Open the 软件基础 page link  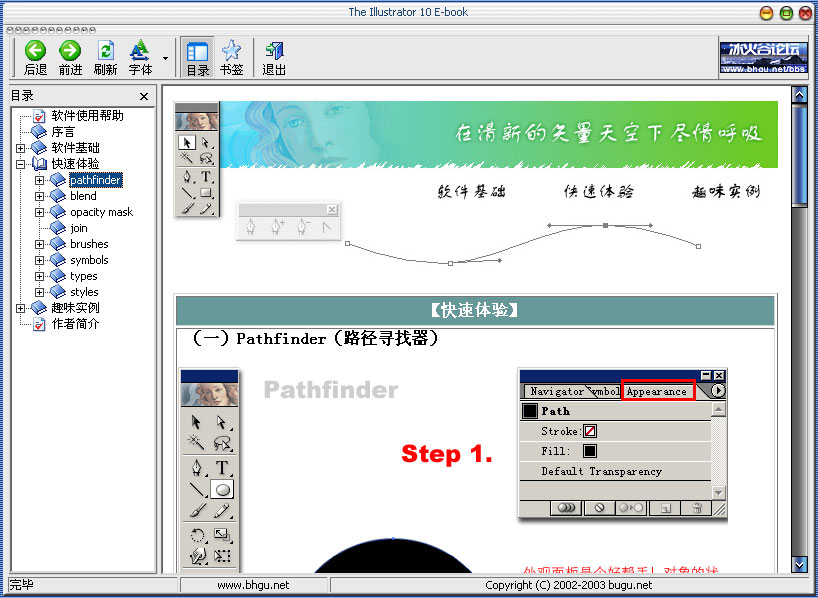click(472, 192)
